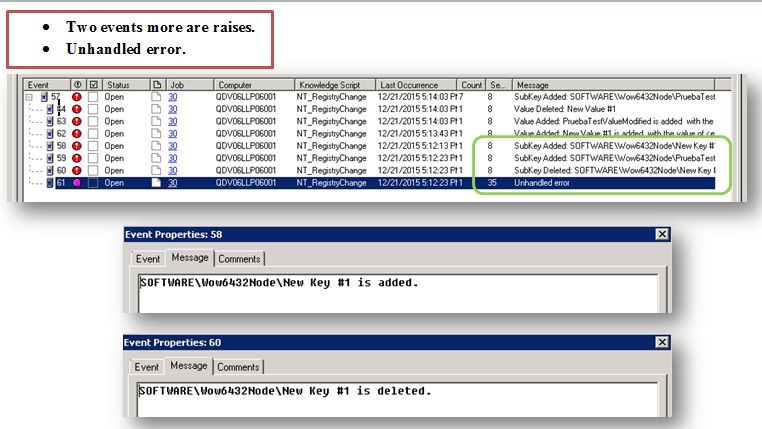
Task: Click red severity icon on 'Value Deleted' row
Action: [77, 109]
